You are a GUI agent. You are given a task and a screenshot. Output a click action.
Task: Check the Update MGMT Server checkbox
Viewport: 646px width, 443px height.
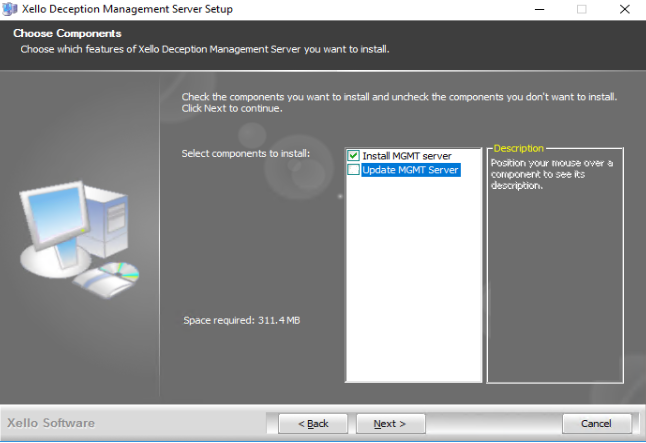click(353, 170)
